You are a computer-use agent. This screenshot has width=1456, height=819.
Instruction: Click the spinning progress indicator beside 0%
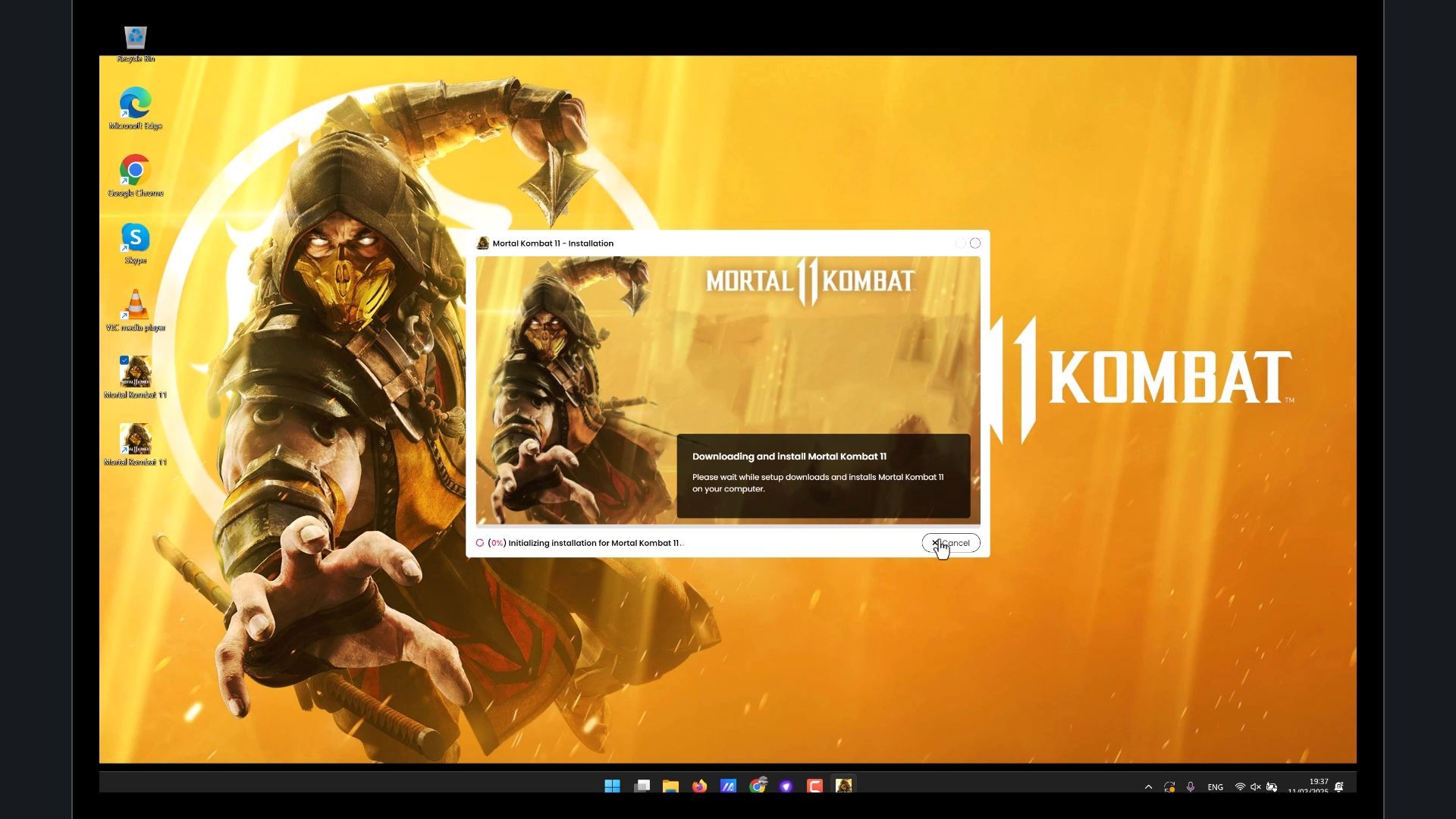pos(480,543)
